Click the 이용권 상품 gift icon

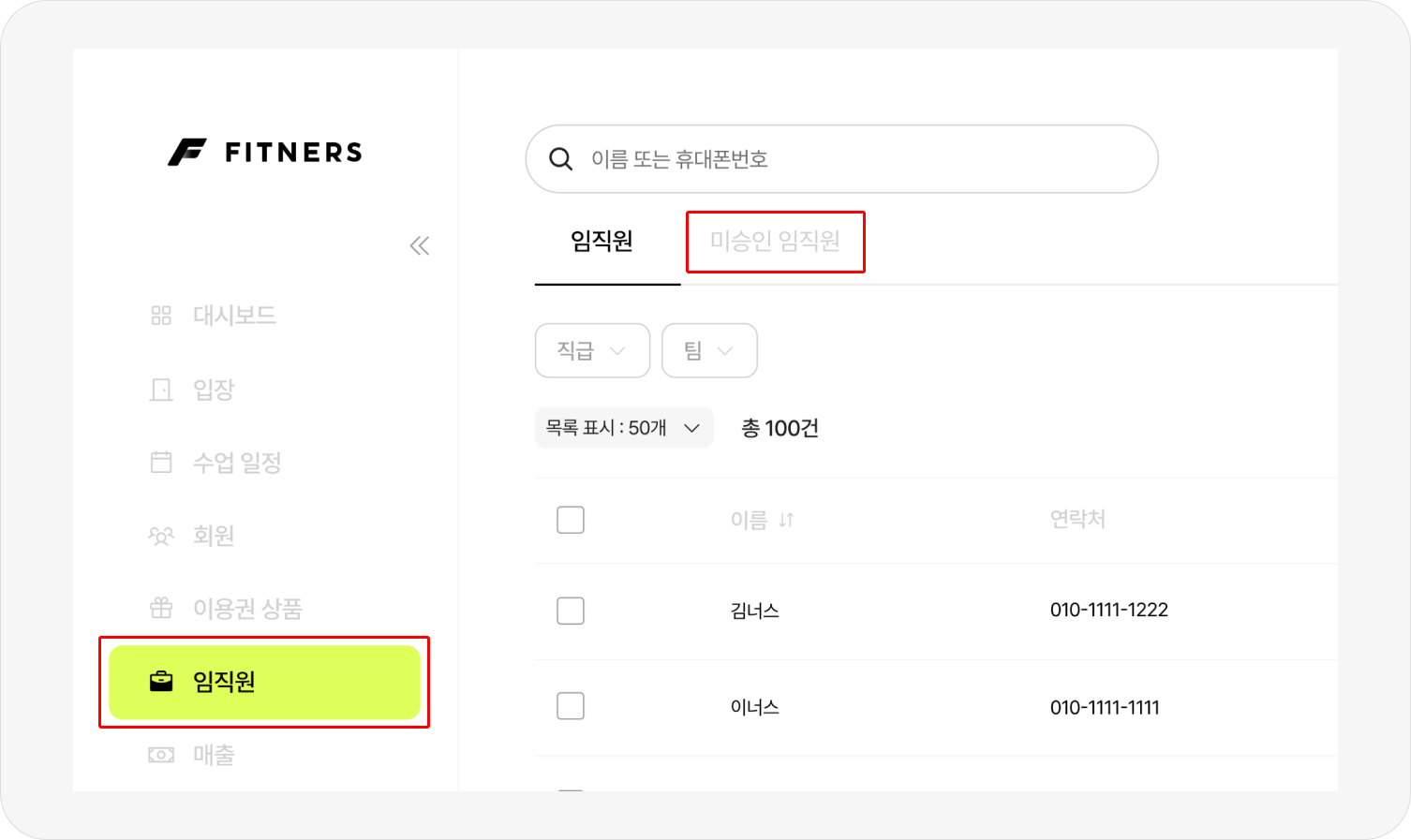point(161,609)
